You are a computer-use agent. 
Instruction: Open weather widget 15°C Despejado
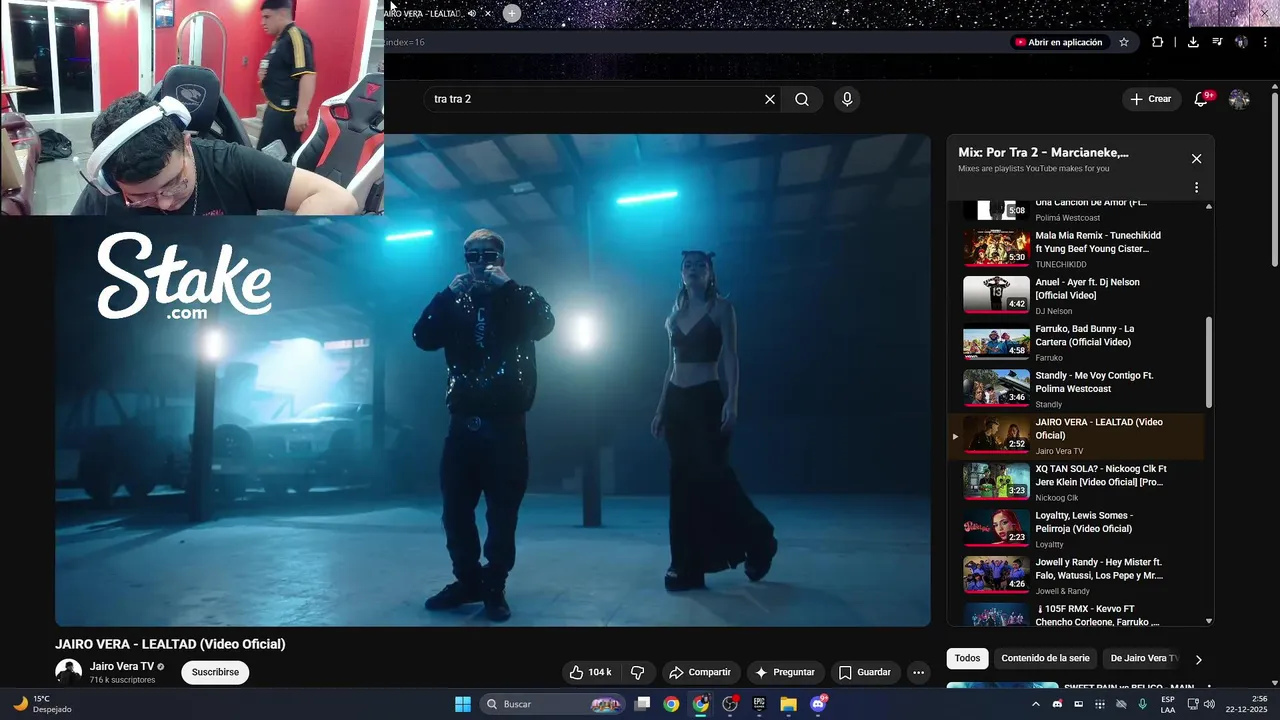41,704
